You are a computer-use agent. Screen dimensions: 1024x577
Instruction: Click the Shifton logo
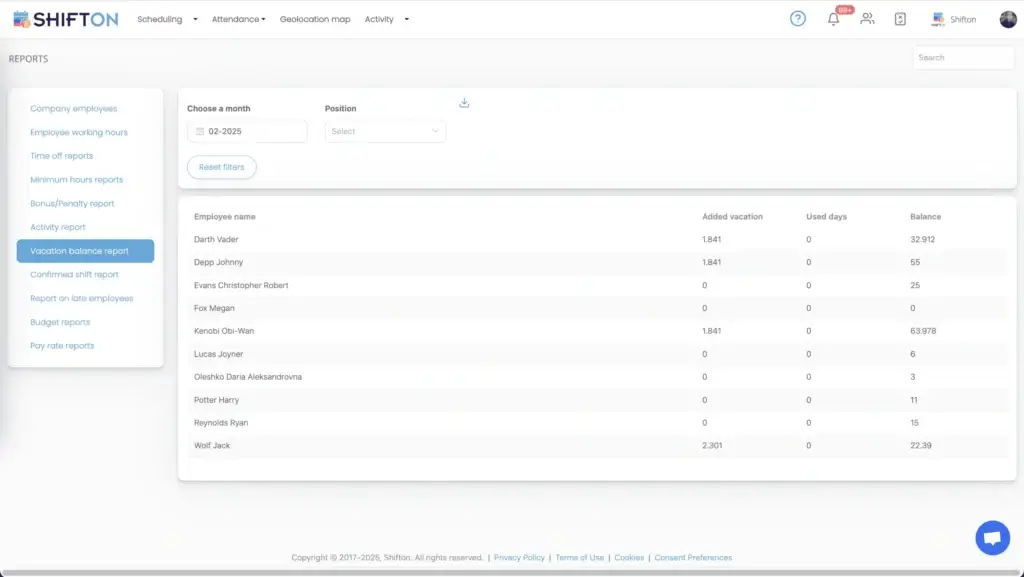tap(65, 19)
